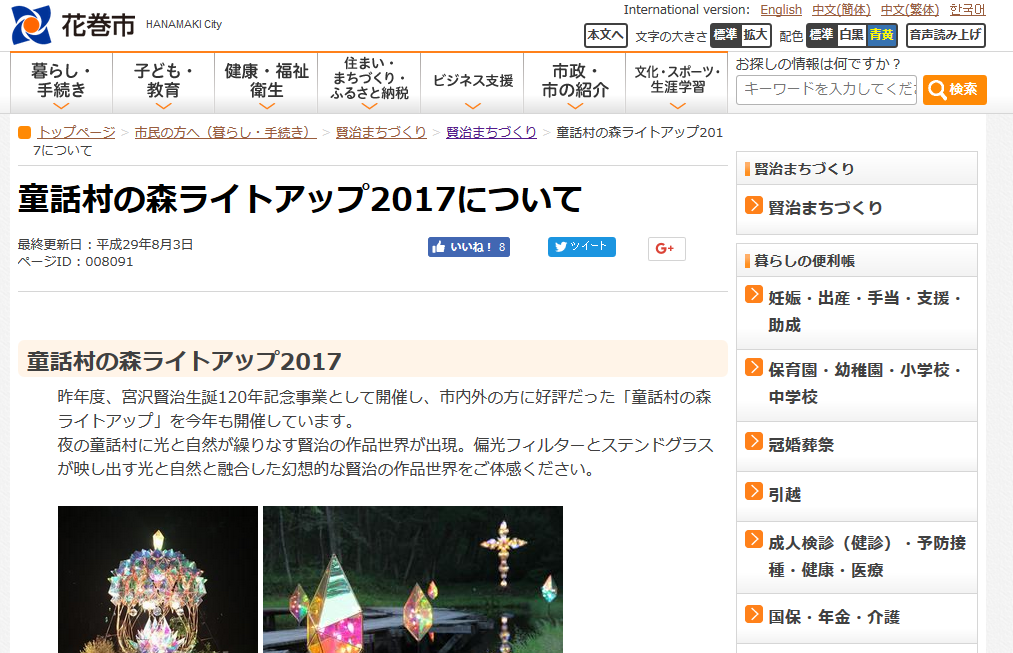Image resolution: width=1013 pixels, height=653 pixels.
Task: Click the keyword search input field
Action: [x=826, y=90]
